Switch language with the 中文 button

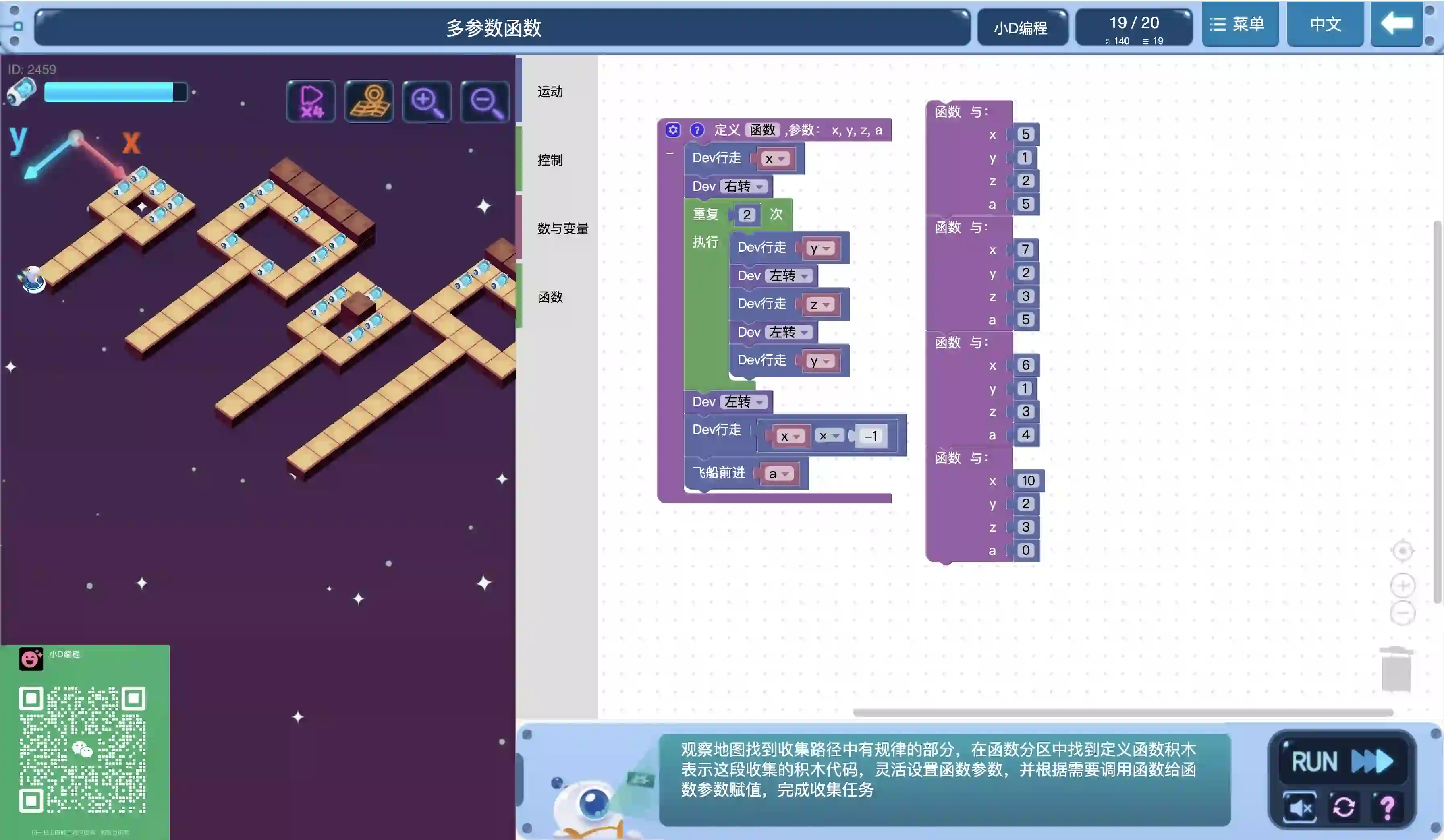[1325, 24]
